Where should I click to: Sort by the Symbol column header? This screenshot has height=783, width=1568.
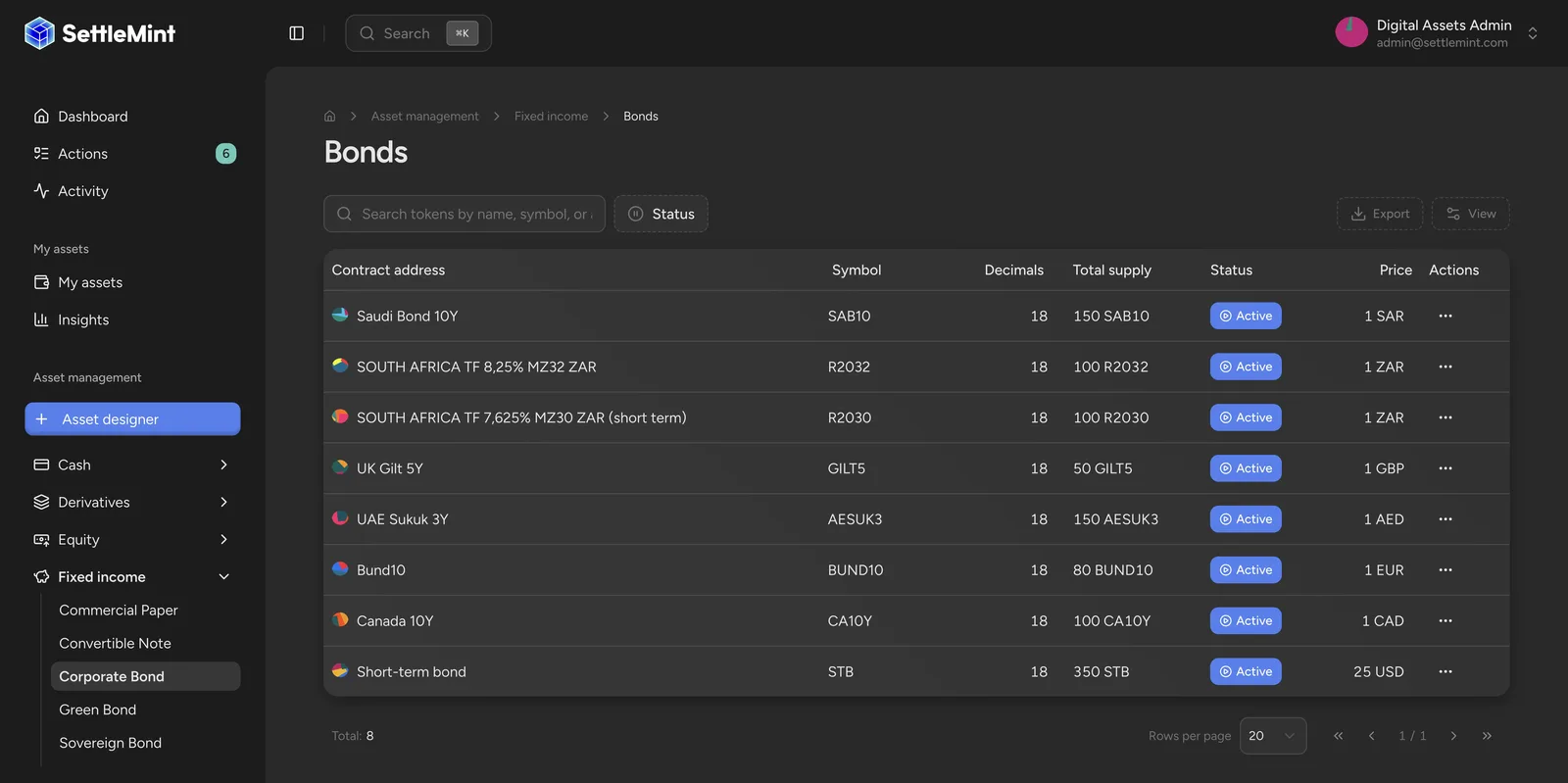[856, 269]
